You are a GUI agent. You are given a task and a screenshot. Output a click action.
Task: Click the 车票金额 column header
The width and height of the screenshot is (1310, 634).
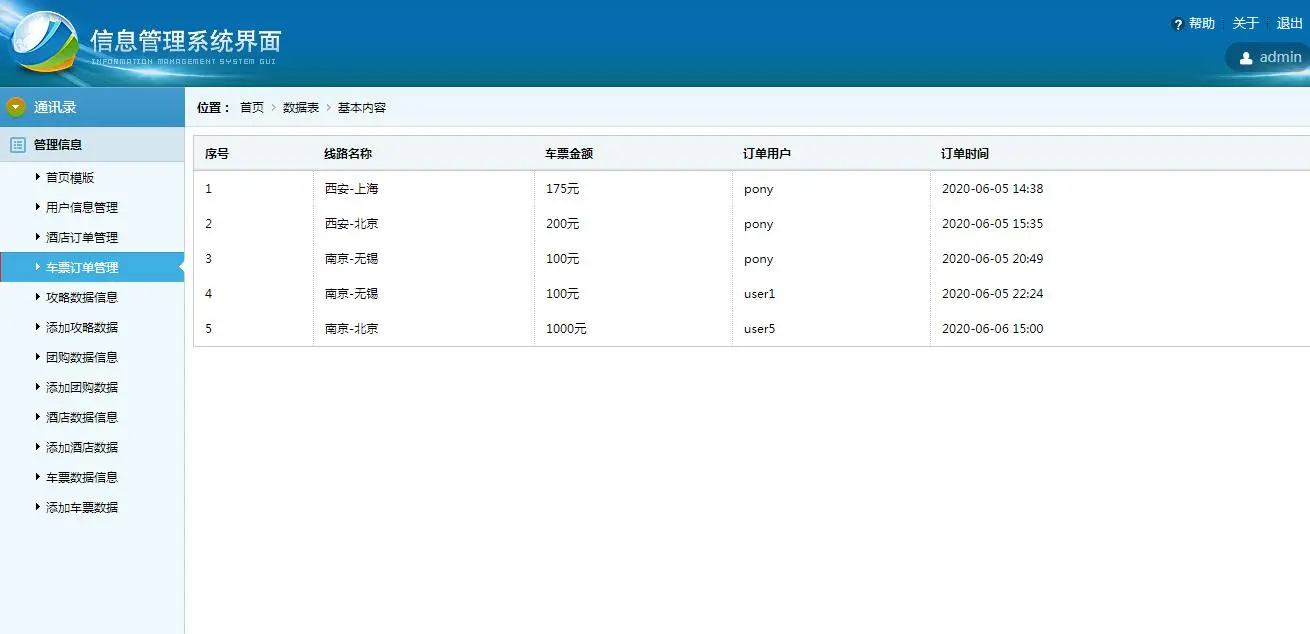click(569, 154)
